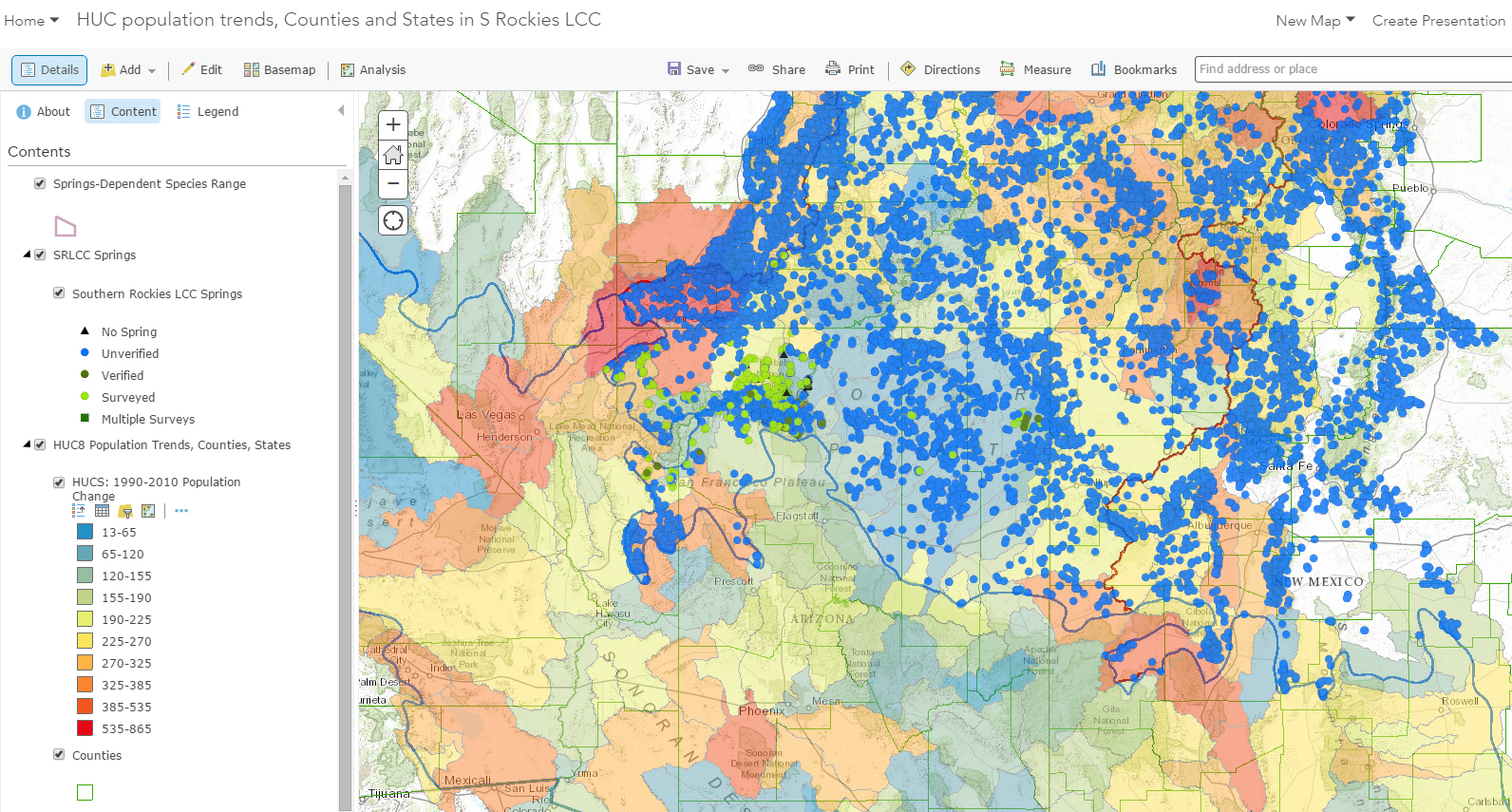Click the Edit pencil tool
Screen dimensions: 1512x812
(201, 70)
